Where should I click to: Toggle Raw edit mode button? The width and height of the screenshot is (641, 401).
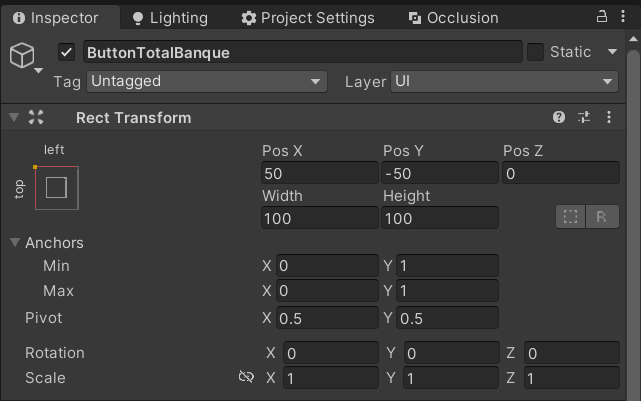coord(602,216)
